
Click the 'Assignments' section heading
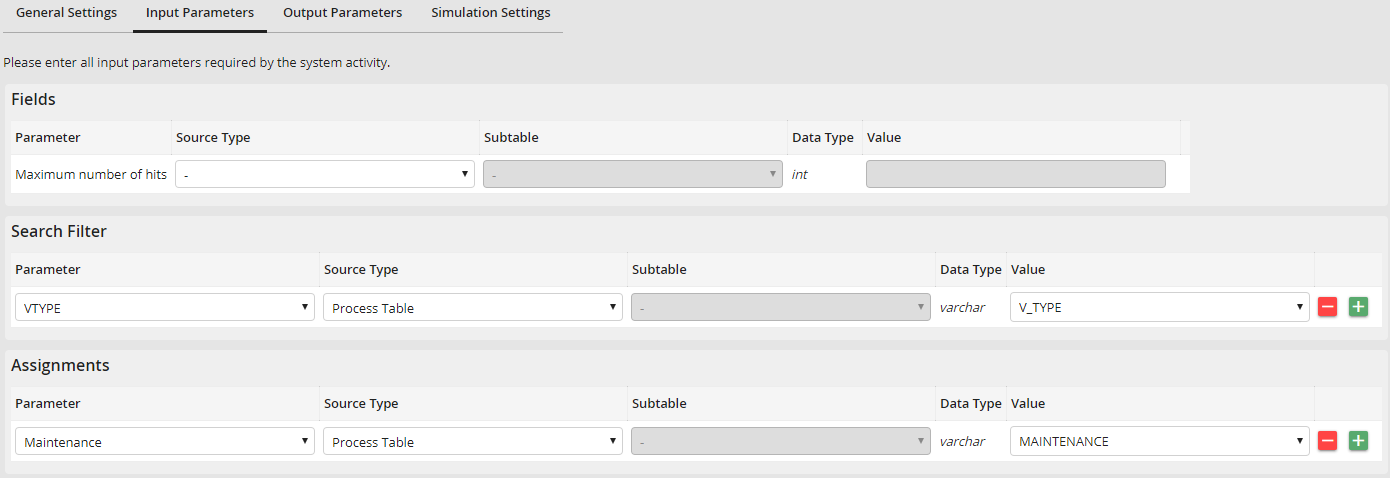[x=60, y=365]
